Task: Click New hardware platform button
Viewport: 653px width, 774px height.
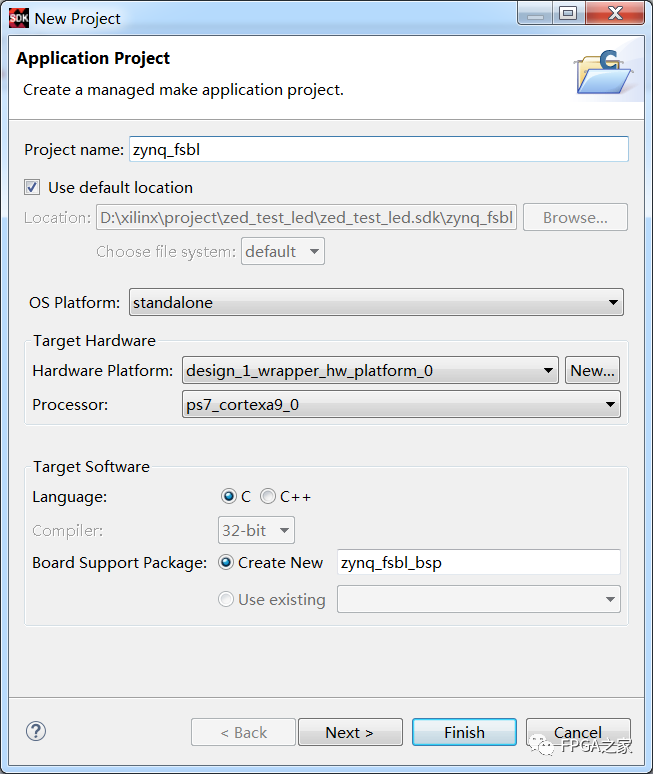Action: (x=592, y=370)
